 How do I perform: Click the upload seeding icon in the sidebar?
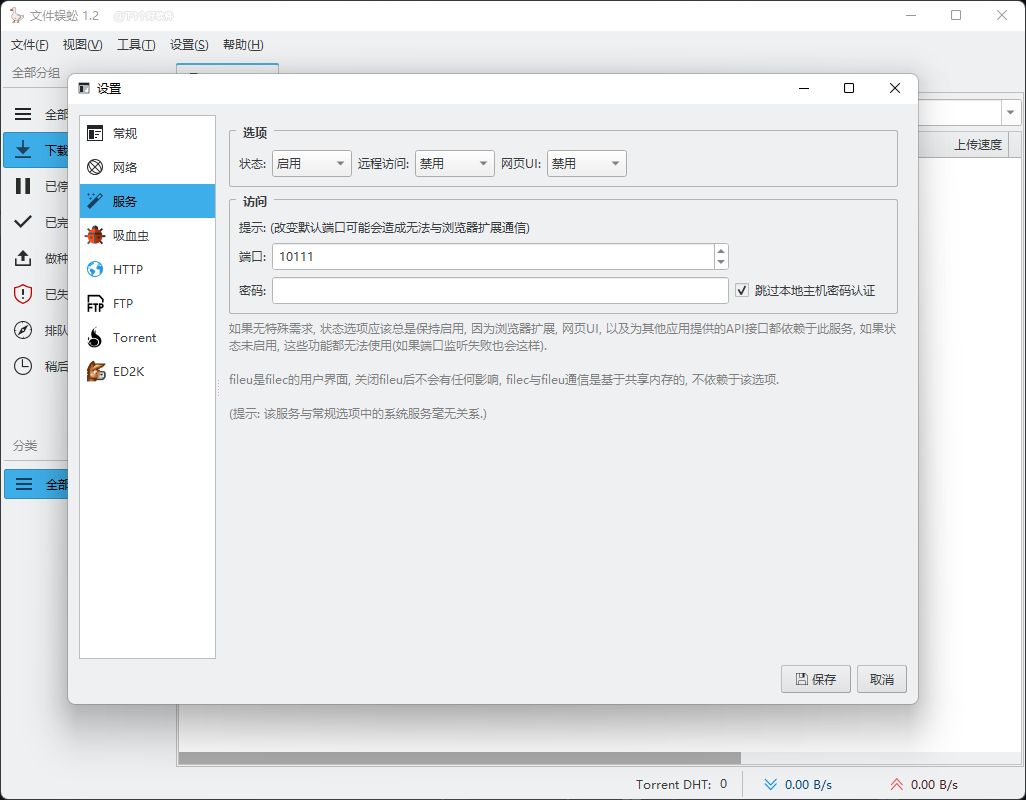coord(23,258)
